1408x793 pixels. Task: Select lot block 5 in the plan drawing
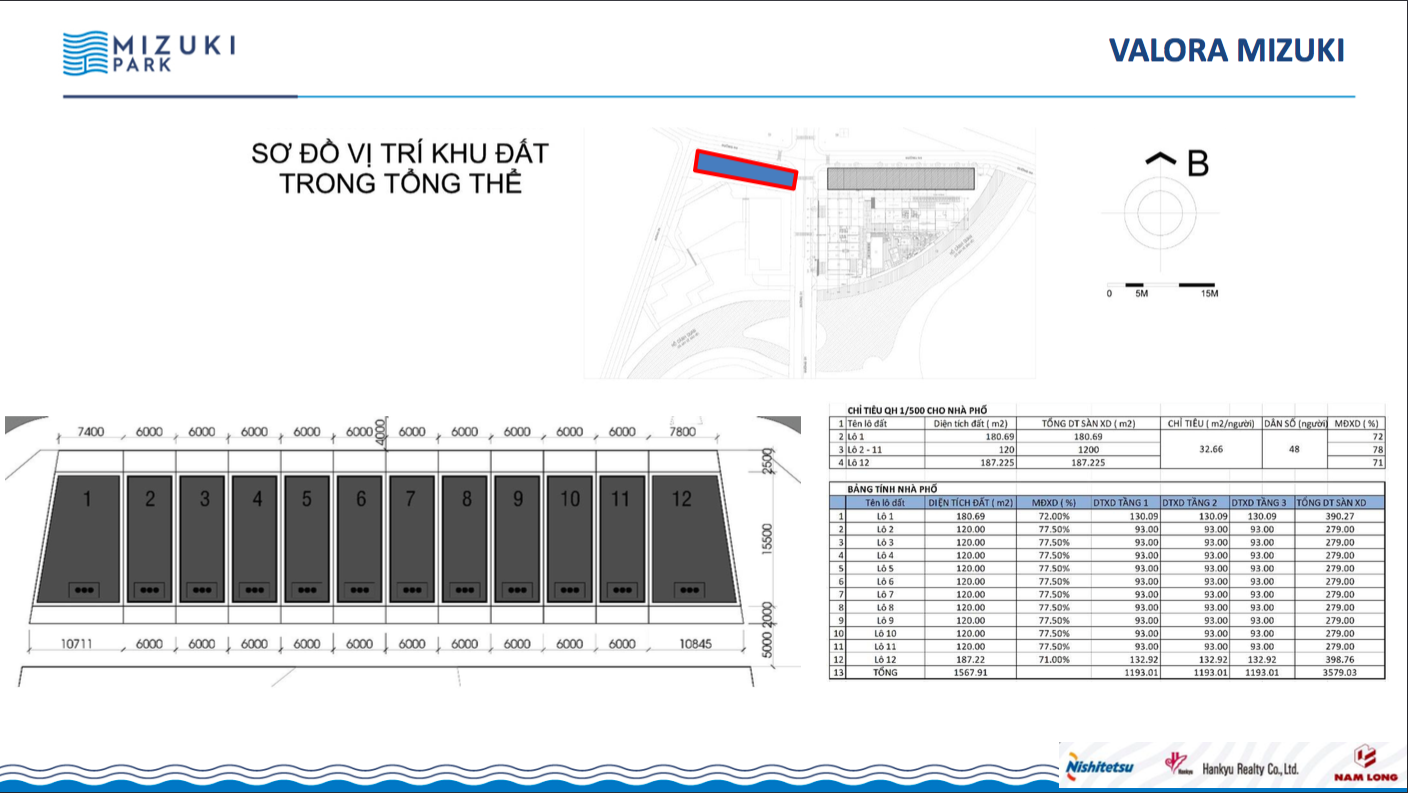point(308,539)
